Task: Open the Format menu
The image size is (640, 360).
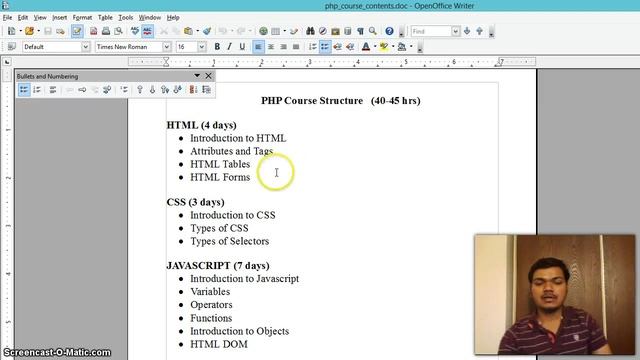Action: tap(82, 18)
